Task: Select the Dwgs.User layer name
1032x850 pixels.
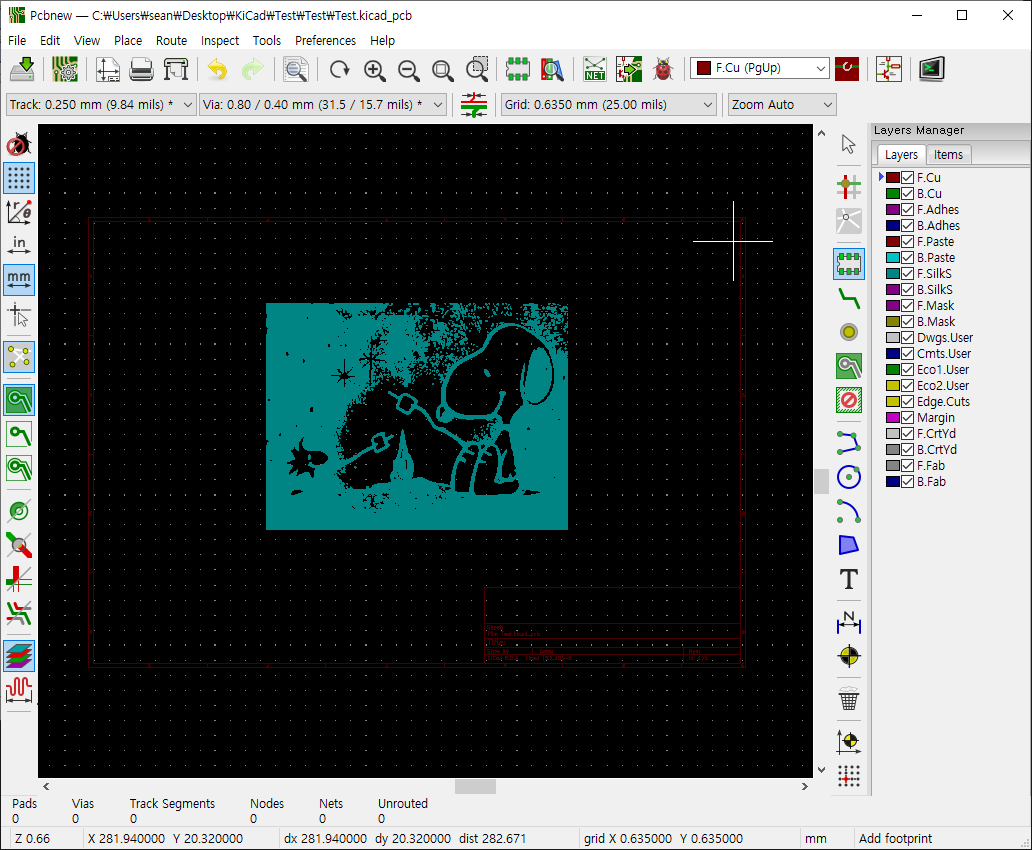Action: point(944,338)
